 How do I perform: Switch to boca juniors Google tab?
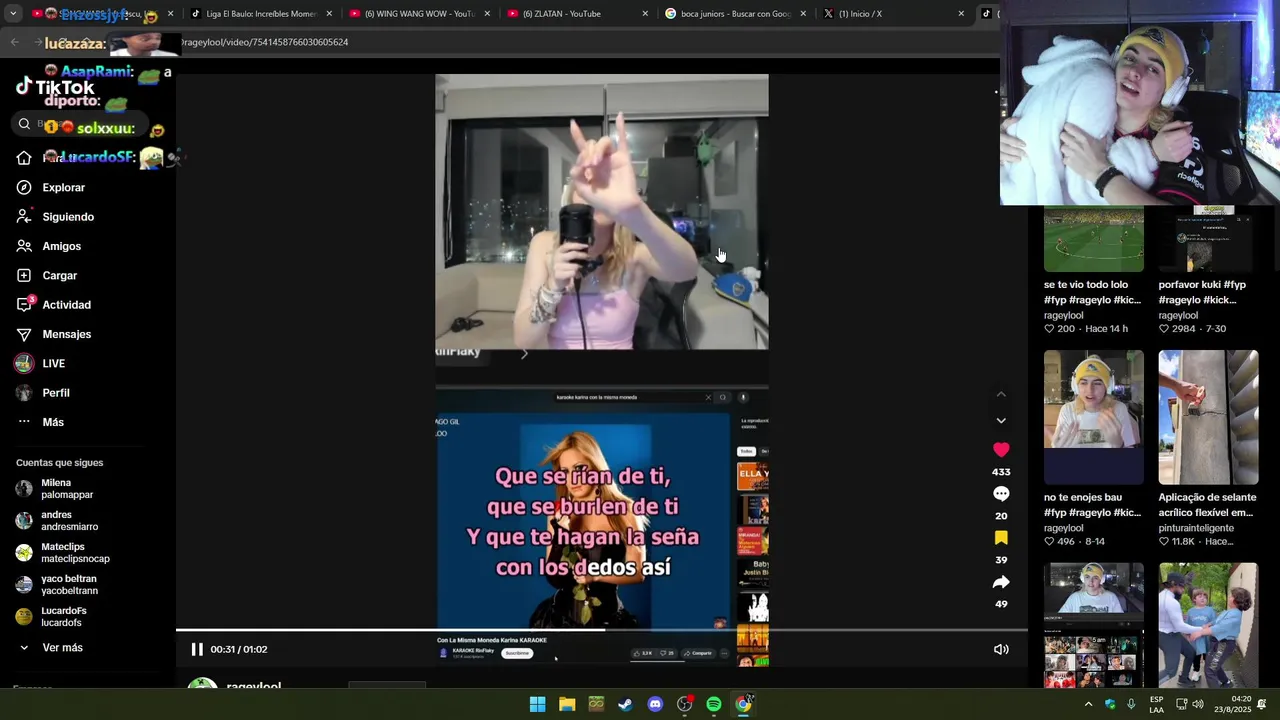point(734,14)
